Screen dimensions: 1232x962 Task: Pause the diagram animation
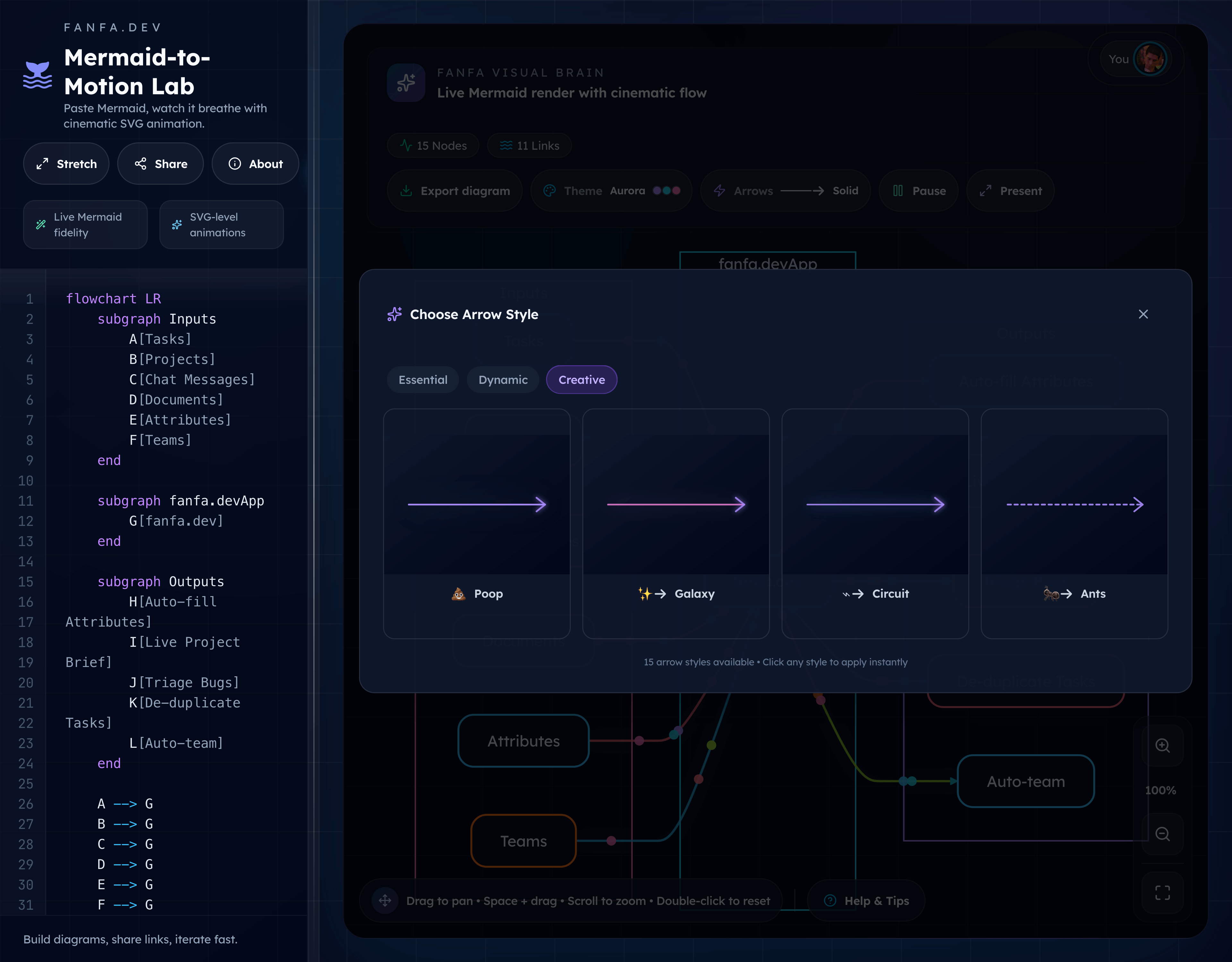(x=918, y=190)
